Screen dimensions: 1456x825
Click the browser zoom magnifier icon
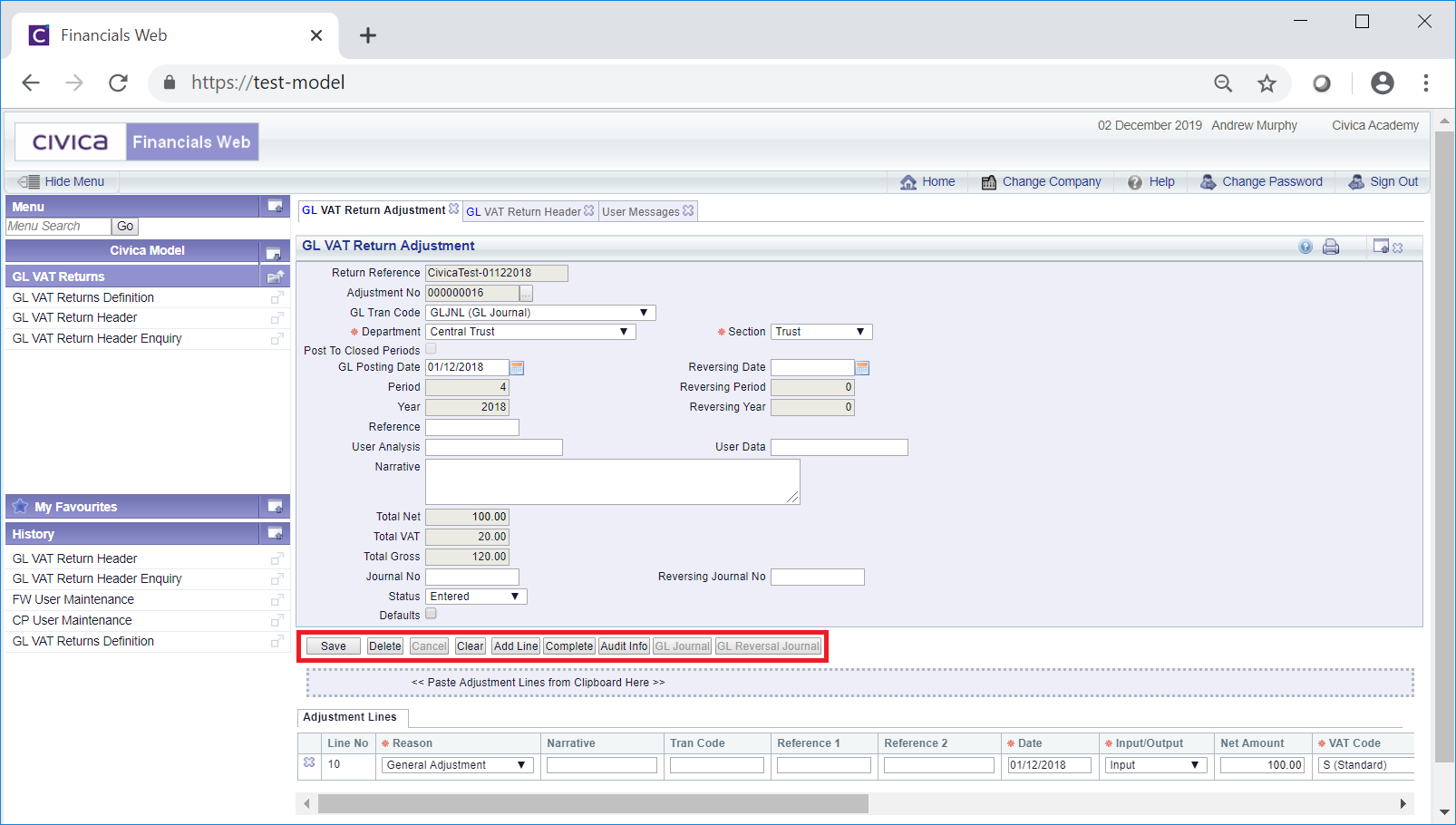click(x=1223, y=83)
